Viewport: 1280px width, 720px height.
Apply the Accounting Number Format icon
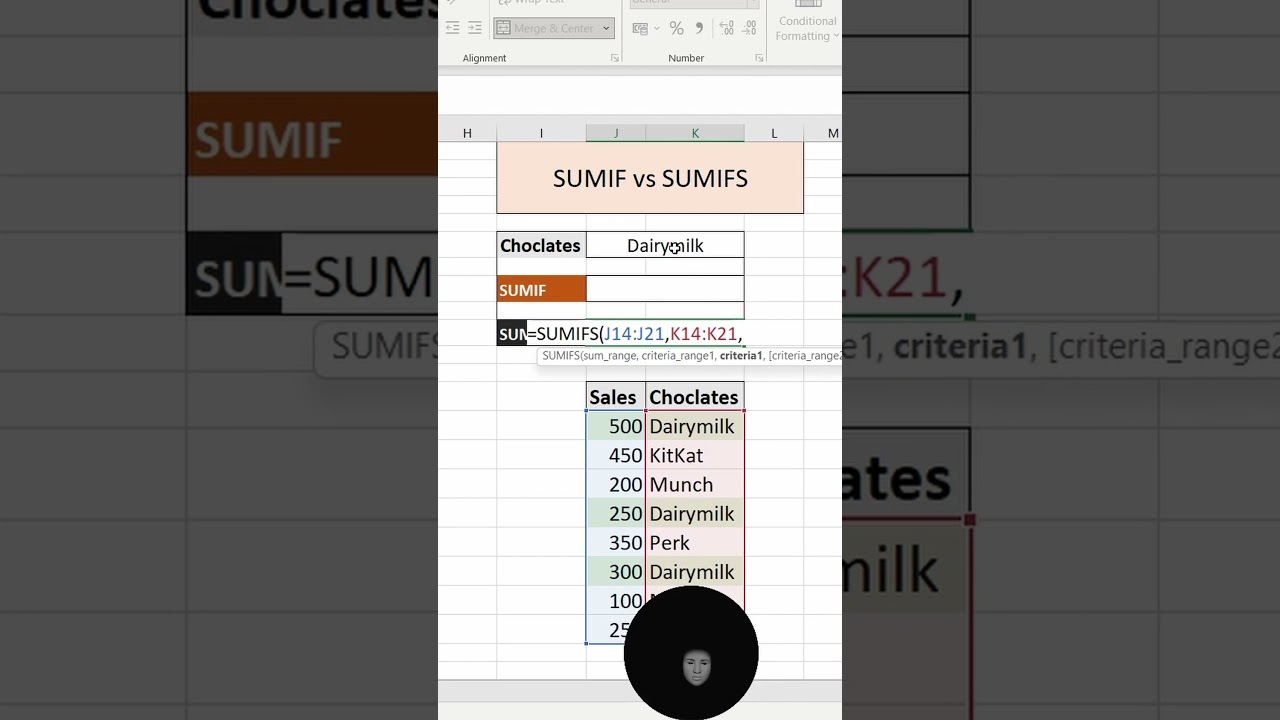click(640, 28)
